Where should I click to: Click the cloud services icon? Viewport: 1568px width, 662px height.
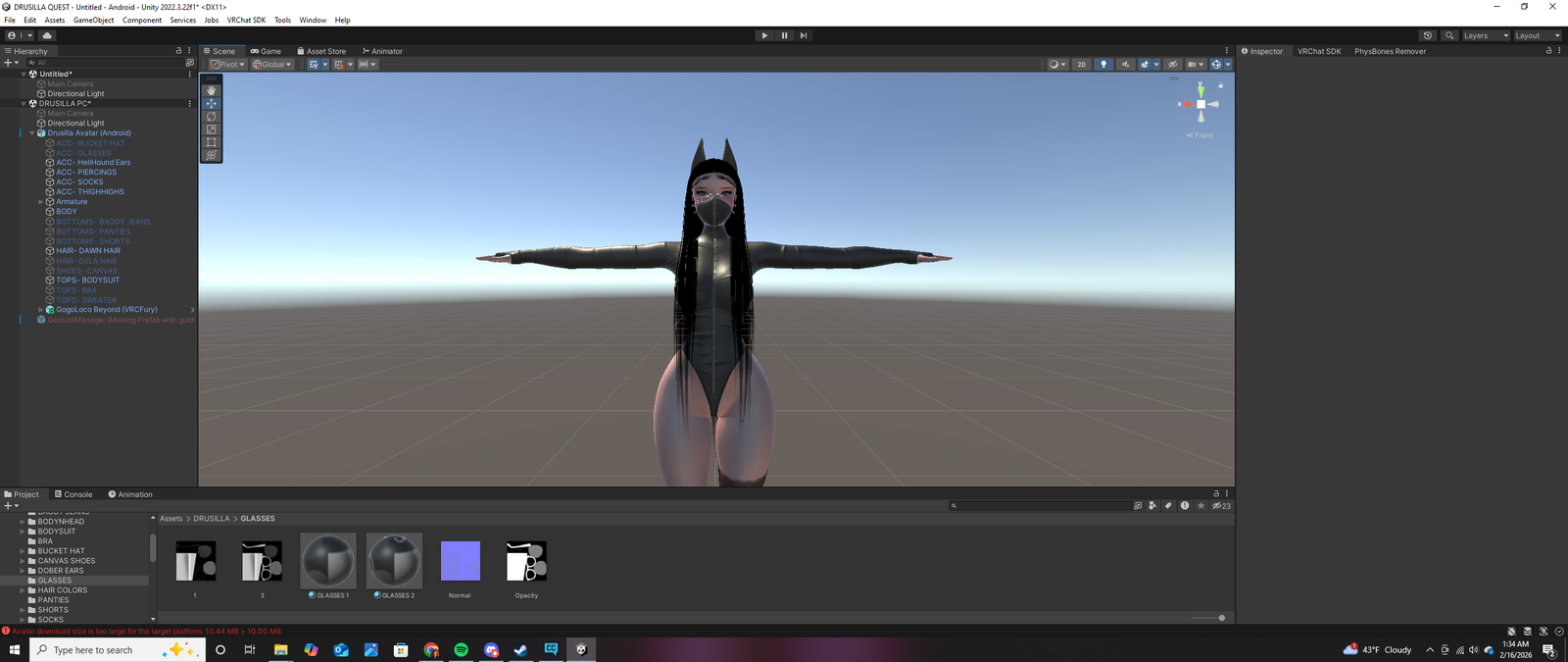click(46, 35)
